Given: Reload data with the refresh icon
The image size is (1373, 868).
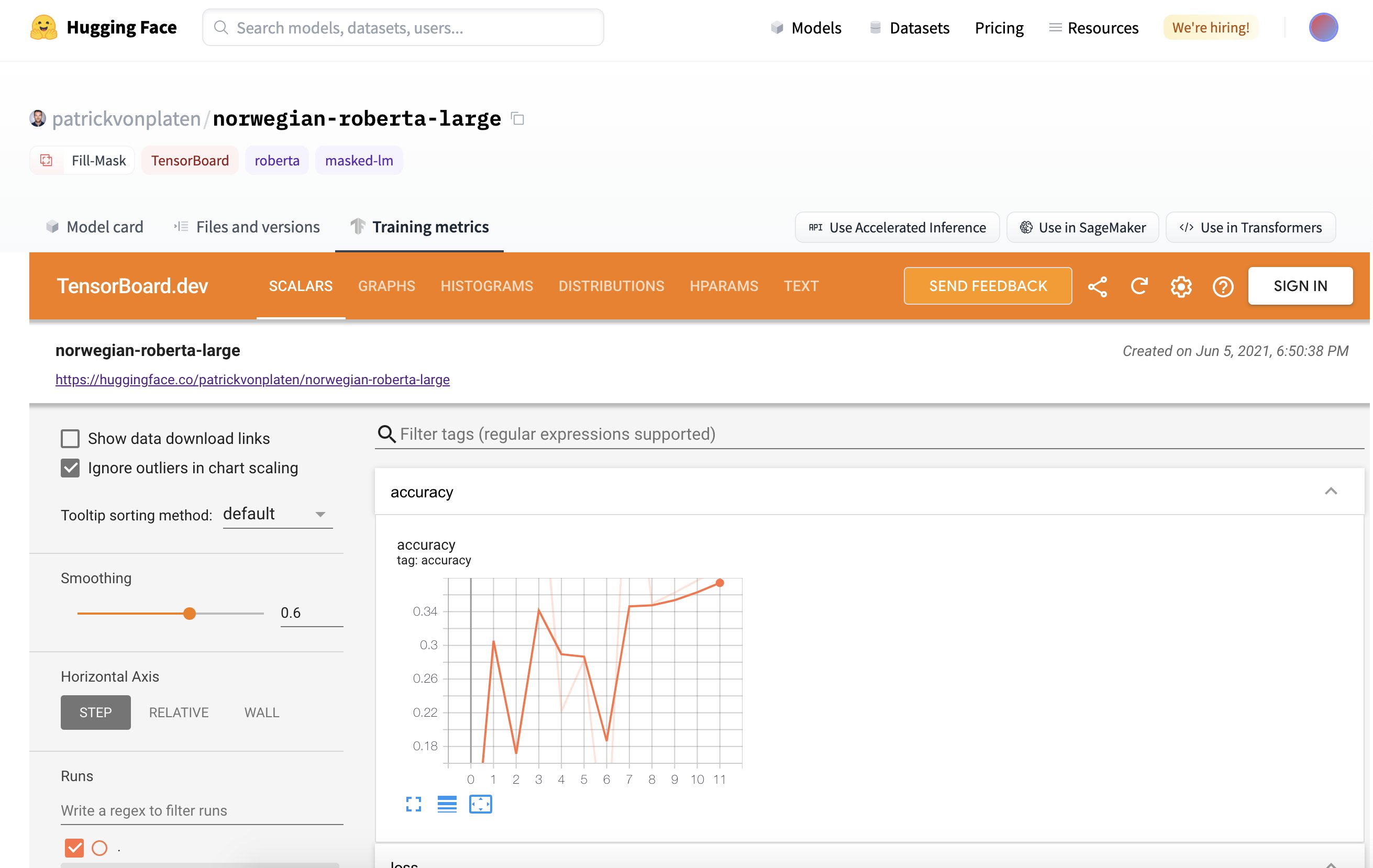Looking at the screenshot, I should pyautogui.click(x=1138, y=286).
